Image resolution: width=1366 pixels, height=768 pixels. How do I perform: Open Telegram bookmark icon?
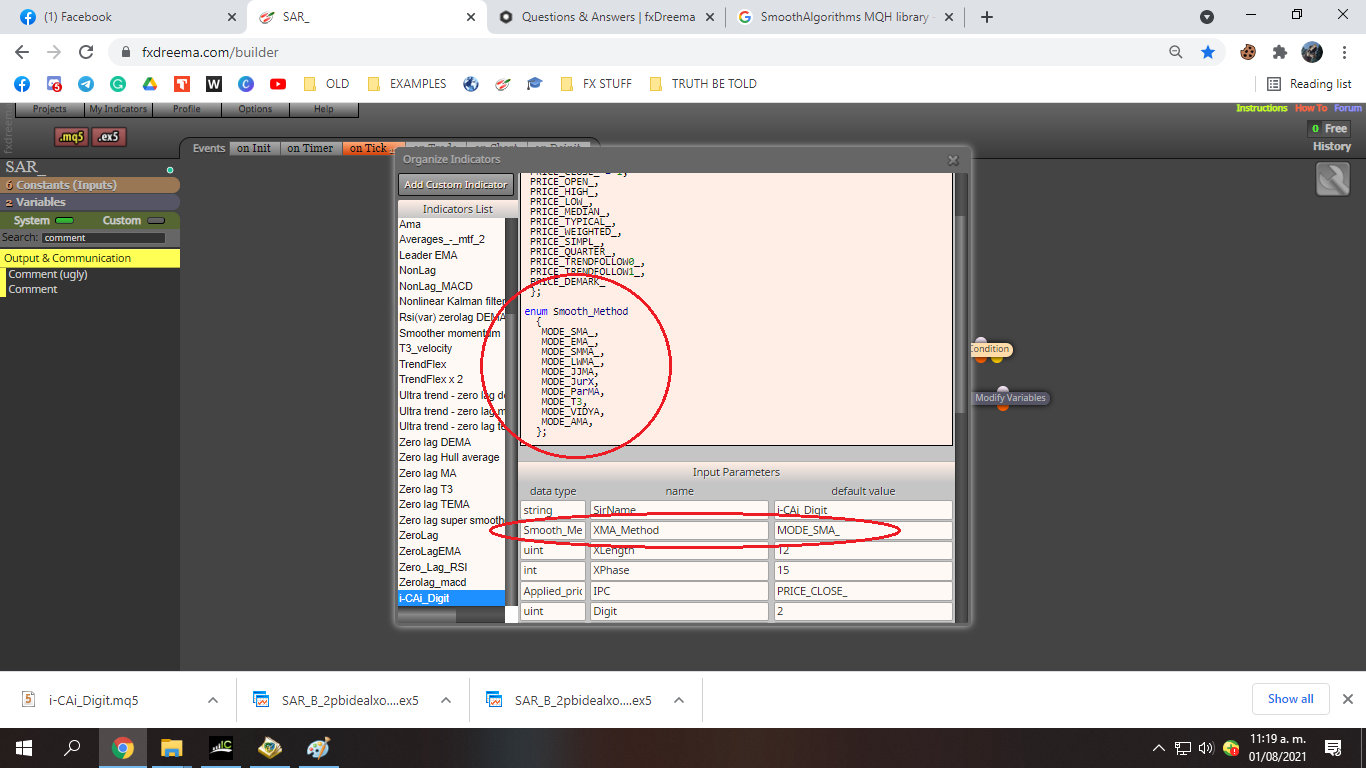(86, 84)
